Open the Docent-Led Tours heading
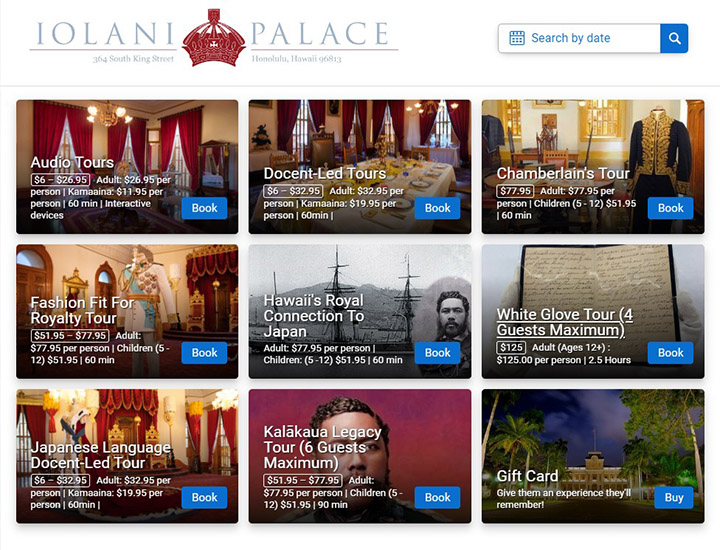720x550 pixels. (325, 173)
